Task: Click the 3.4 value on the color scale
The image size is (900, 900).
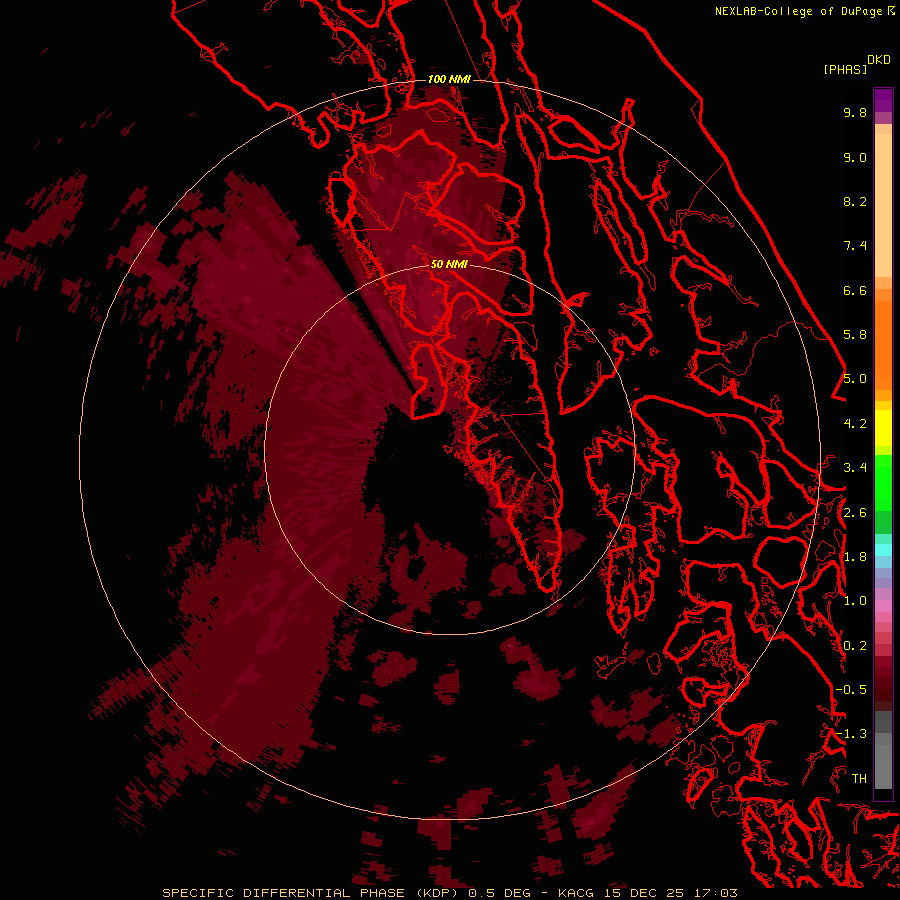Action: point(855,468)
